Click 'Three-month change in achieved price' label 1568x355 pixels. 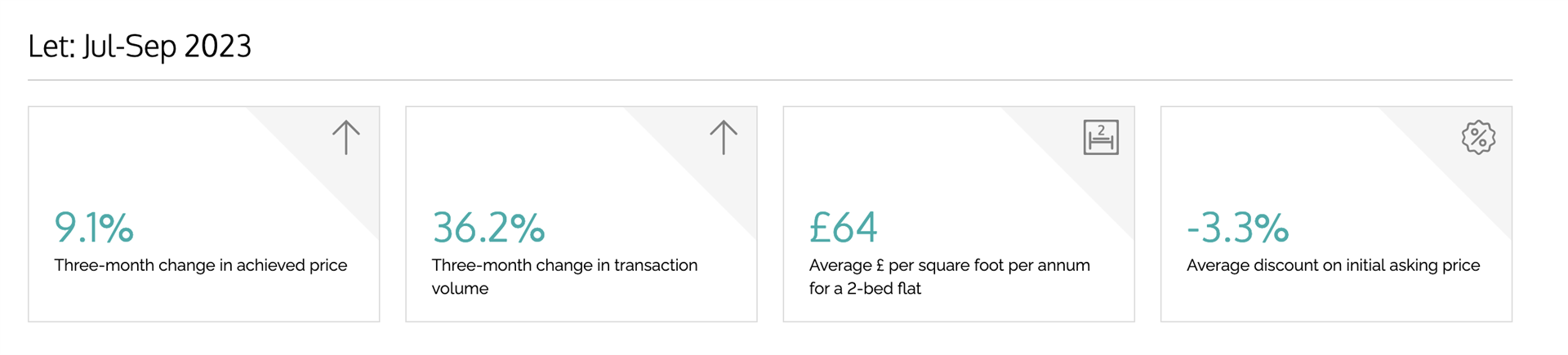pyautogui.click(x=201, y=265)
